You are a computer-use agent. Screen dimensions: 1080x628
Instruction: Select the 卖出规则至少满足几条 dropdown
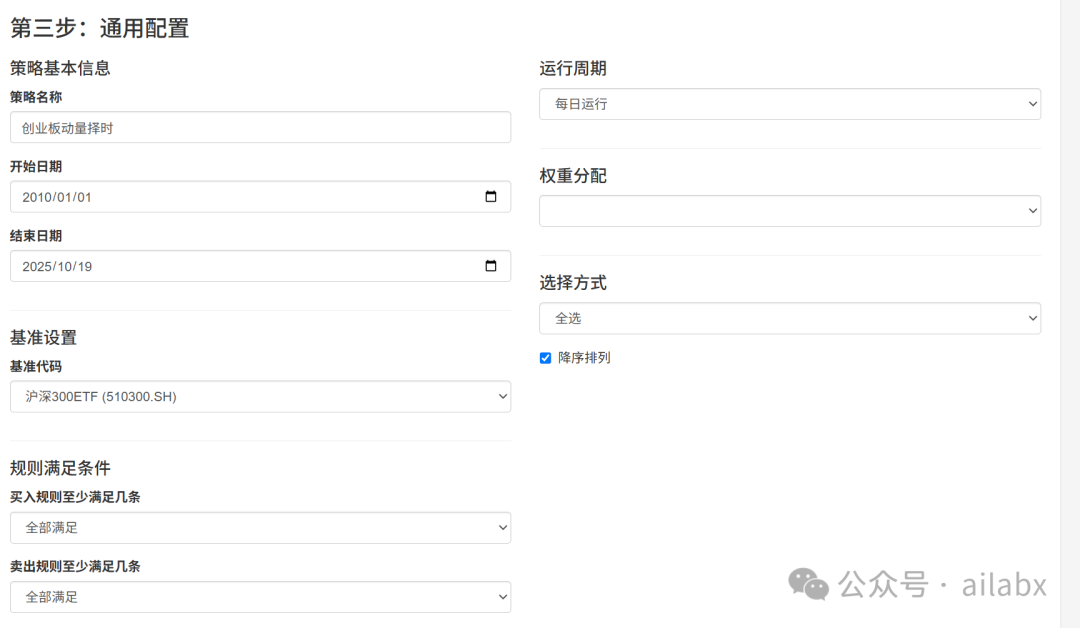pos(260,597)
